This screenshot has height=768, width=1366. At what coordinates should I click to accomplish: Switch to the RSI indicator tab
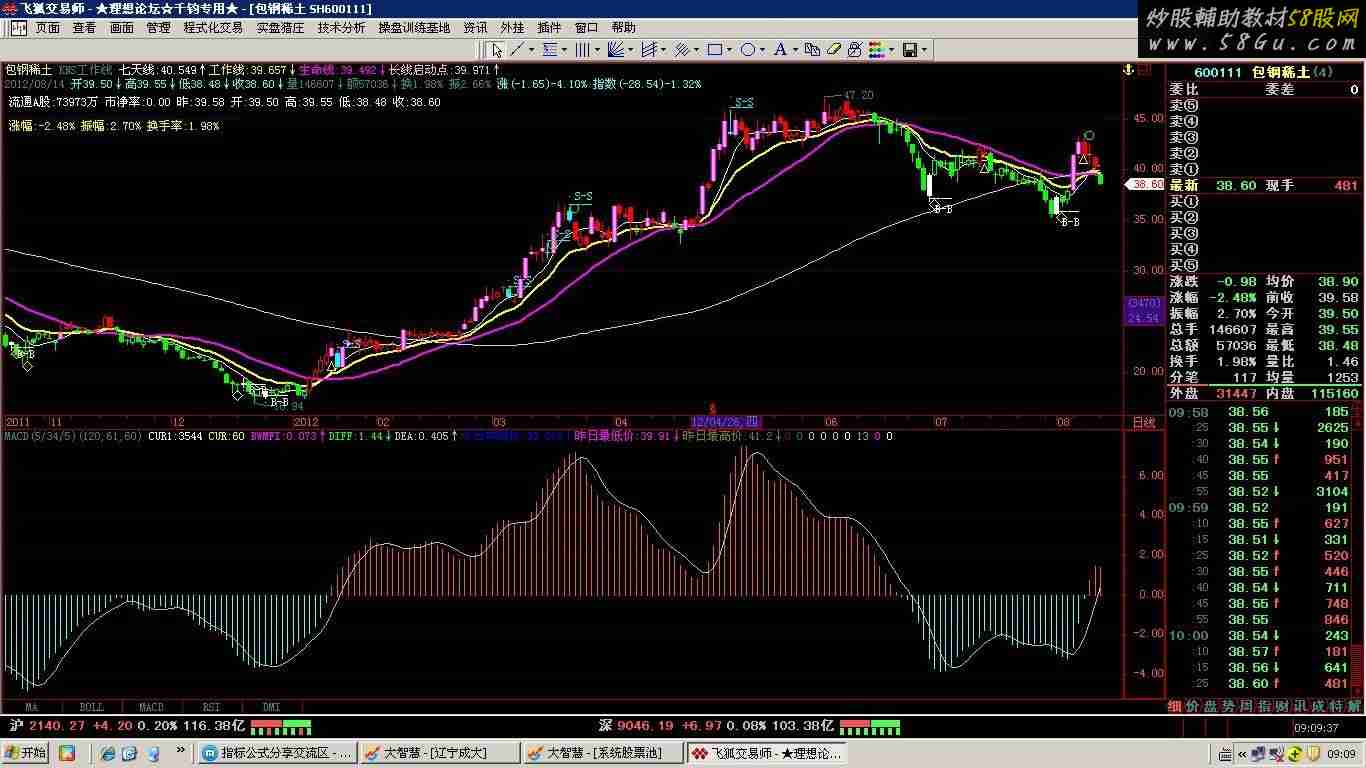click(211, 707)
